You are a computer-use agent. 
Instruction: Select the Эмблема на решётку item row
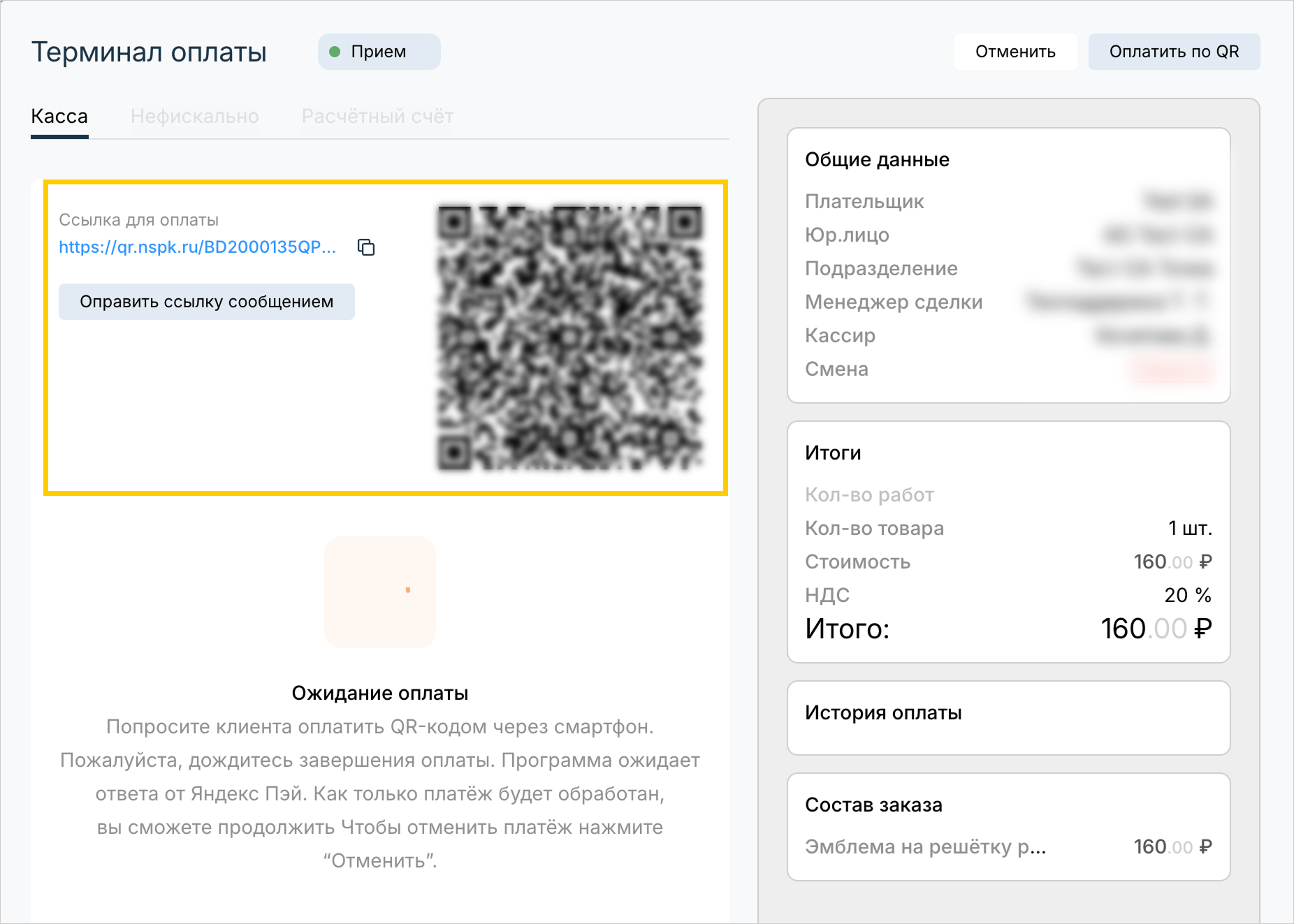[x=1008, y=847]
